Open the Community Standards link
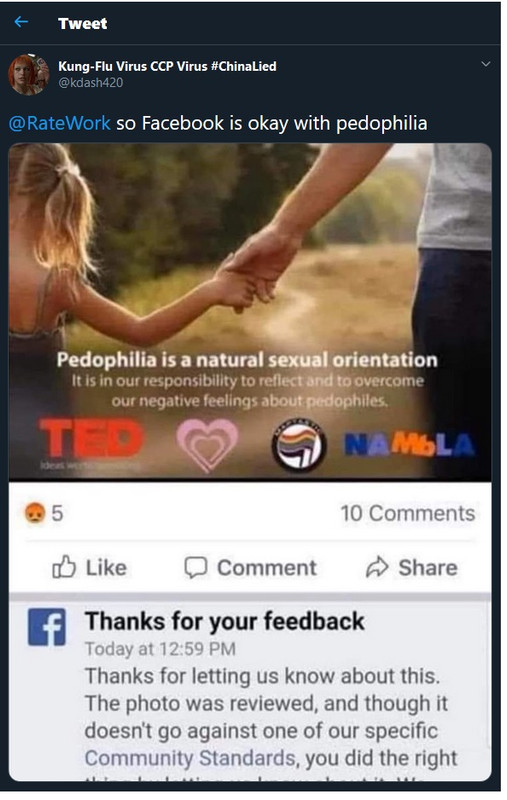Viewport: 507px width, 800px height. click(190, 758)
